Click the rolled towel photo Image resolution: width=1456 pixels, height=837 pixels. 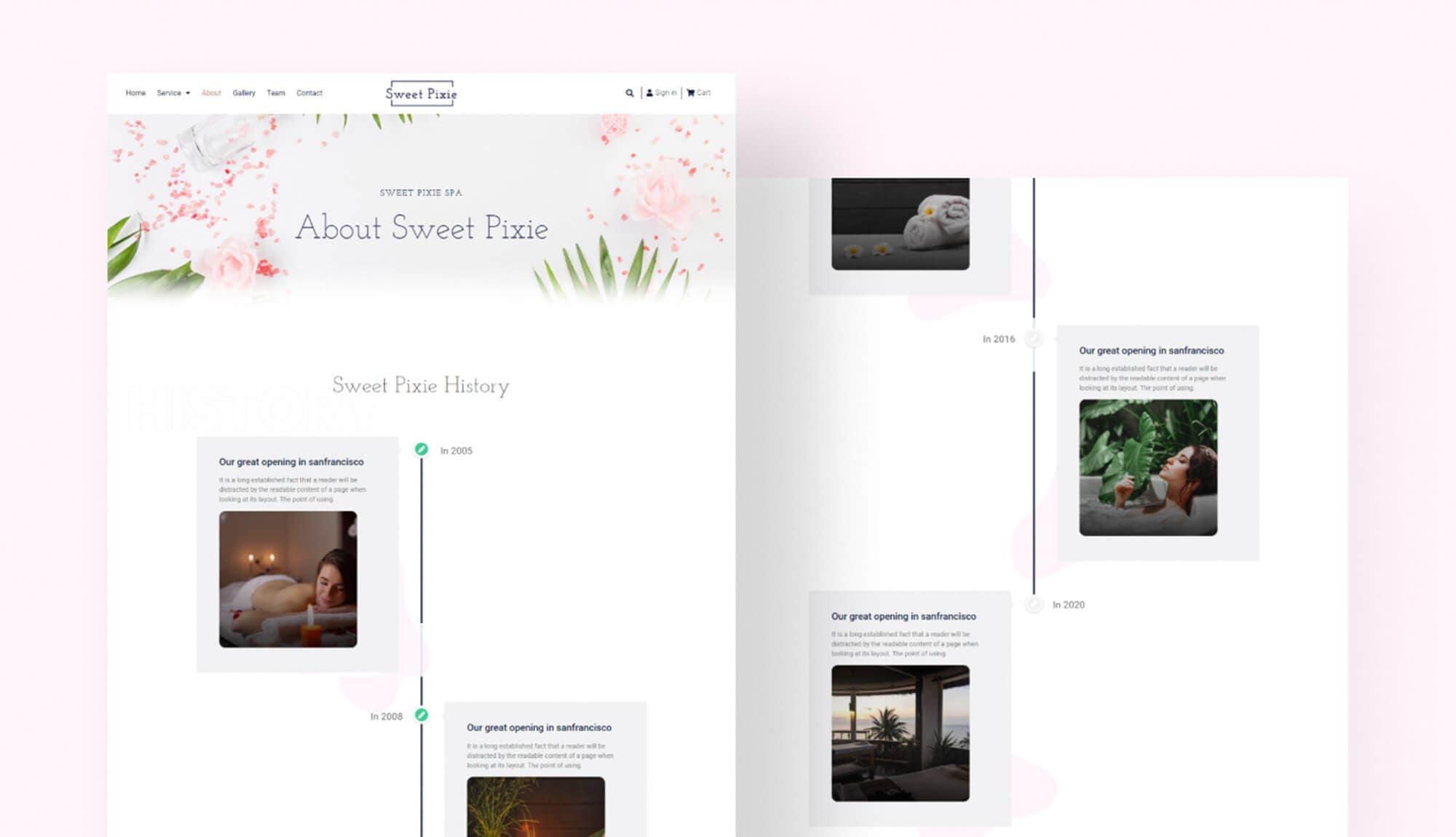[901, 224]
